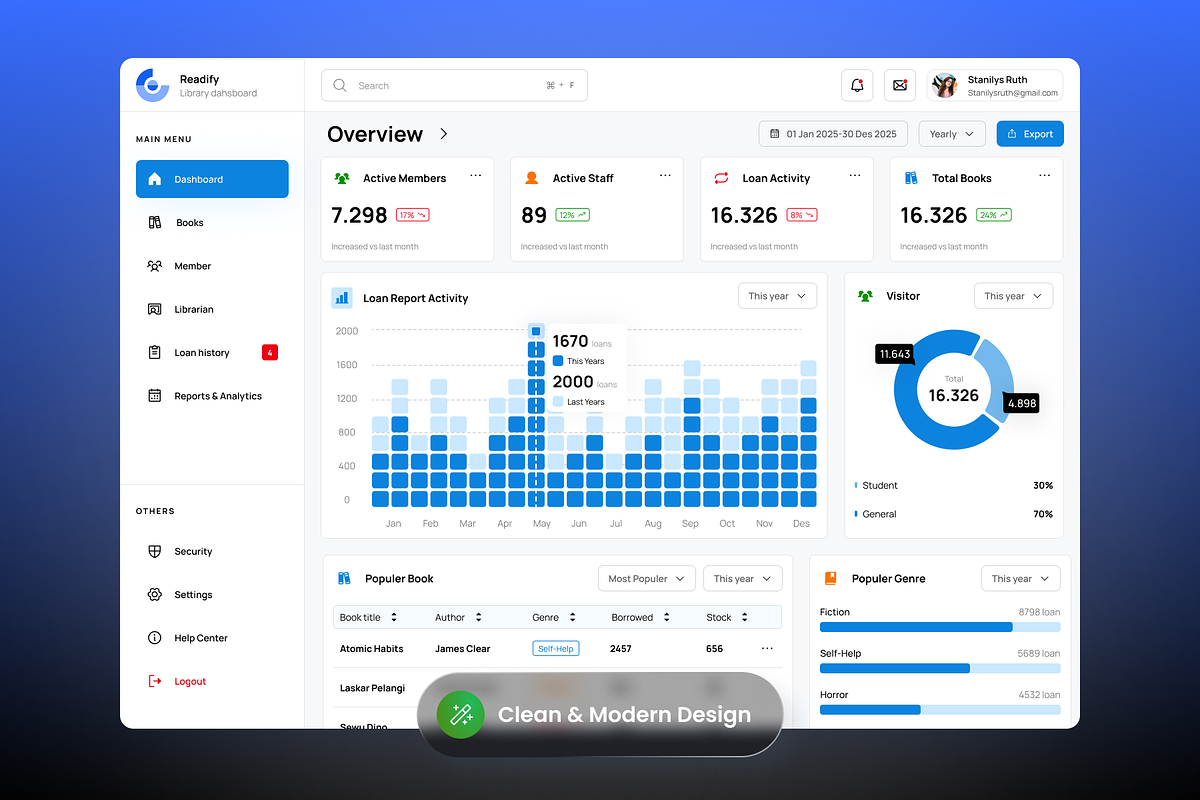This screenshot has width=1200, height=800.
Task: Click the 12% increase badge
Action: pos(572,215)
